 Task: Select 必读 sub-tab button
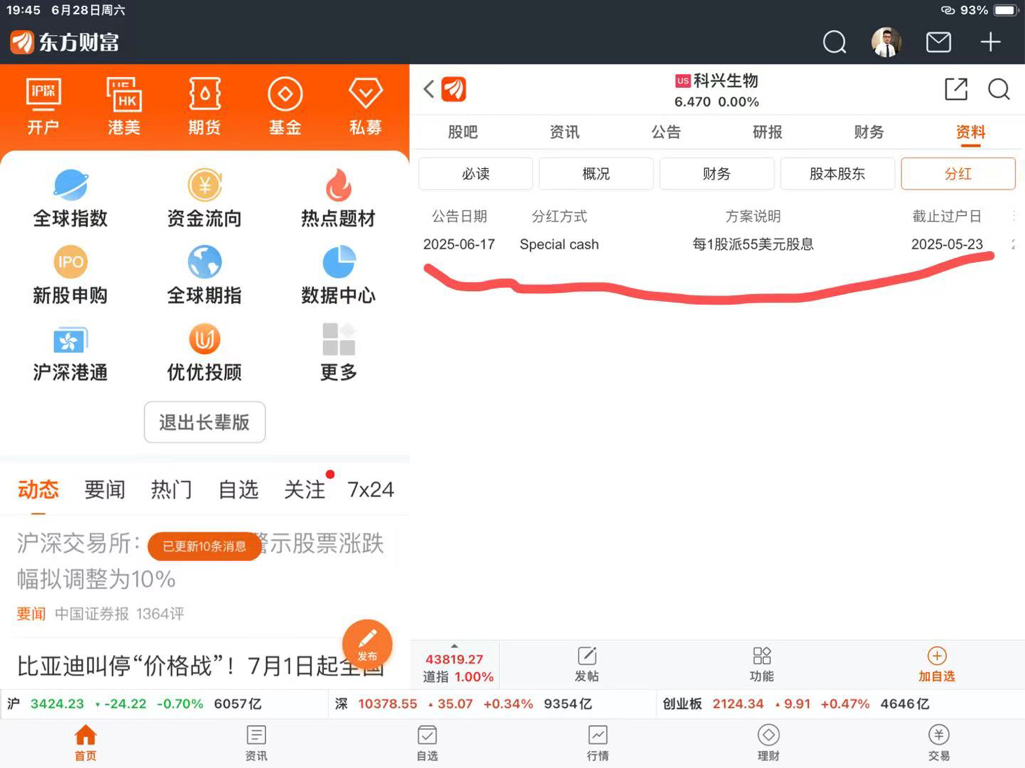(475, 174)
